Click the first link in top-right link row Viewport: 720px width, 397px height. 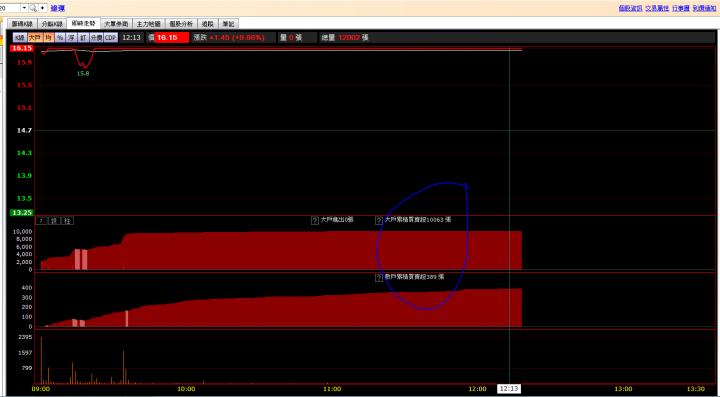coord(630,8)
